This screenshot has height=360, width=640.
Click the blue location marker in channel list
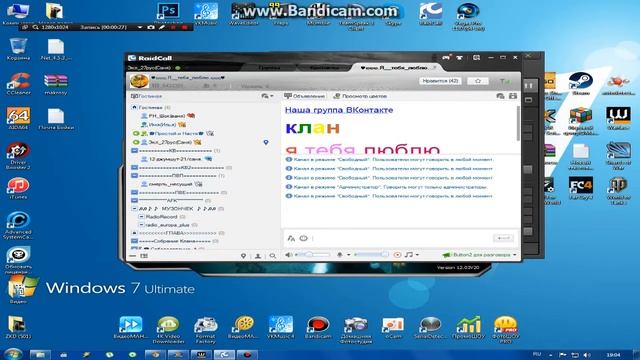(266, 142)
